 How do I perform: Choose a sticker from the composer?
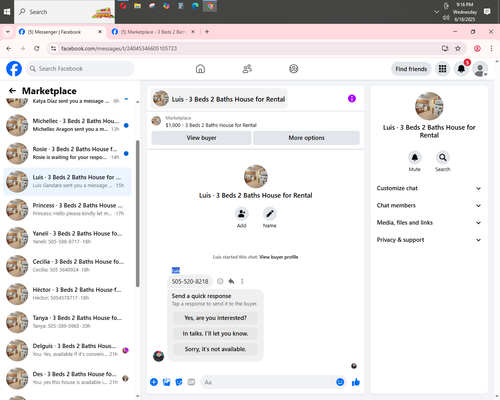click(179, 382)
